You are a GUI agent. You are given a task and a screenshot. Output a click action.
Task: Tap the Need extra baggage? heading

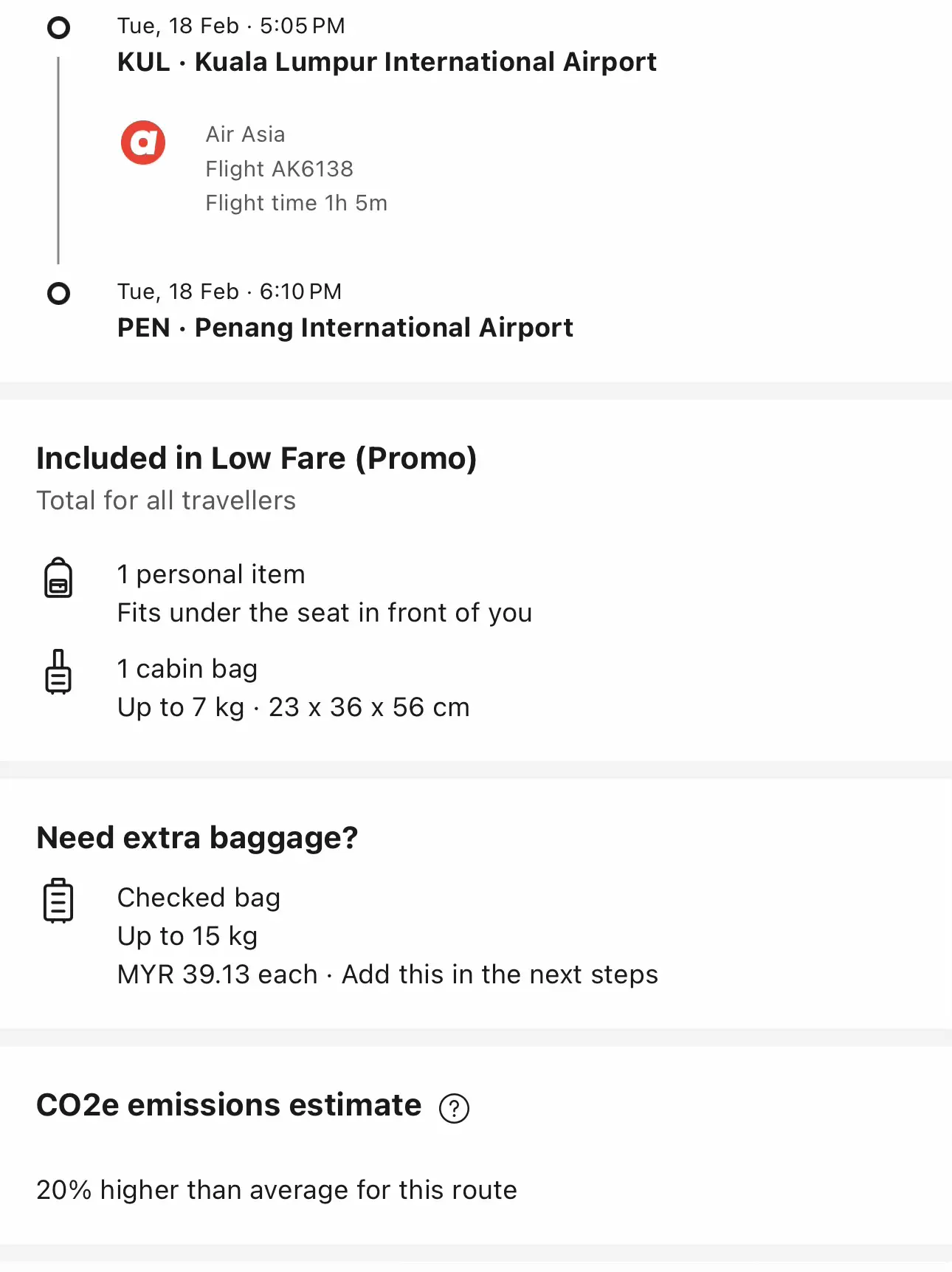click(197, 838)
